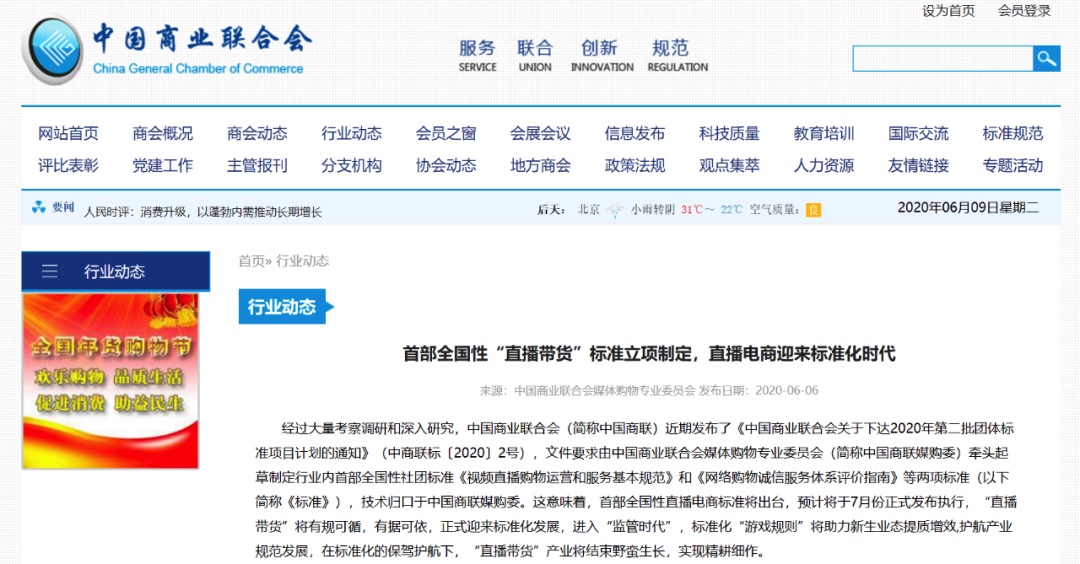The height and width of the screenshot is (564, 1080).
Task: Open the 服务 SERVICE header item
Action: (x=477, y=55)
